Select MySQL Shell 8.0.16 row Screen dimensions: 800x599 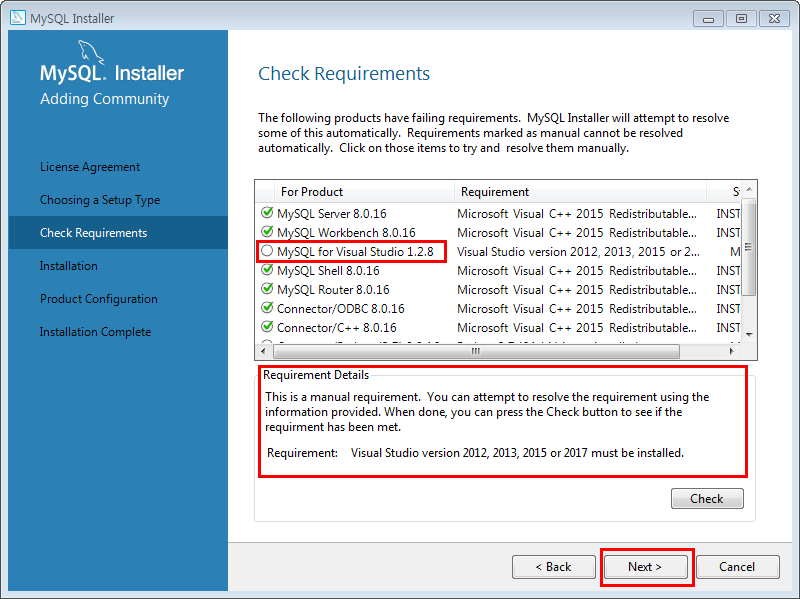click(x=498, y=270)
